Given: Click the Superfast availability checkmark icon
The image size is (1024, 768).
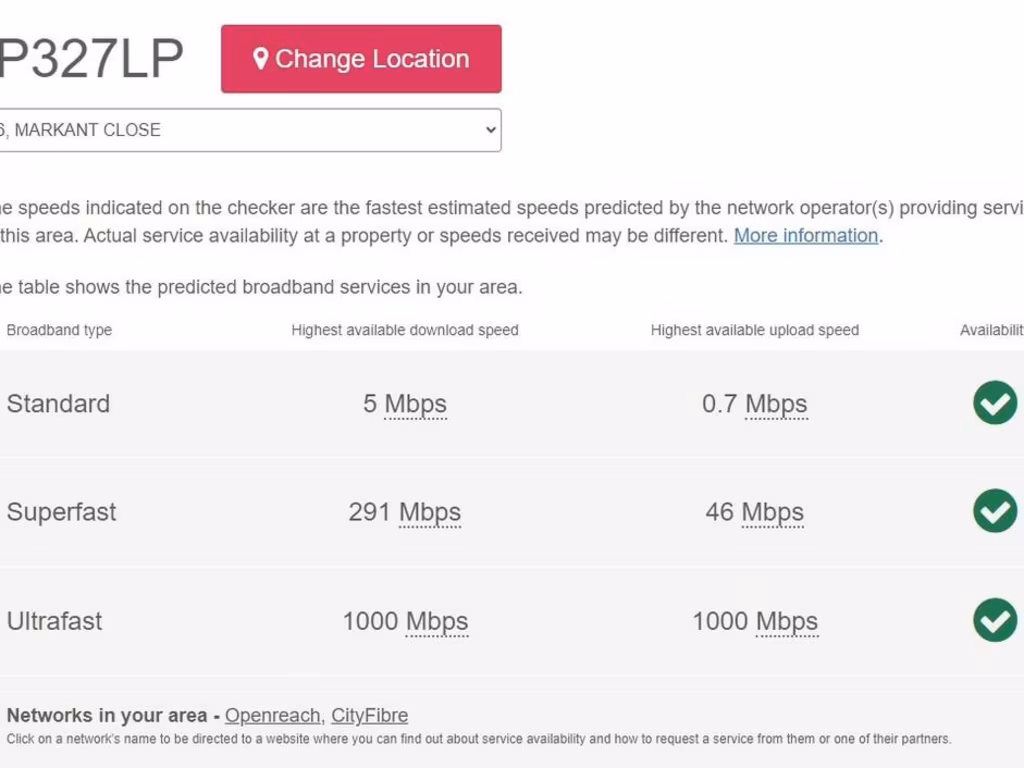Looking at the screenshot, I should tap(995, 511).
